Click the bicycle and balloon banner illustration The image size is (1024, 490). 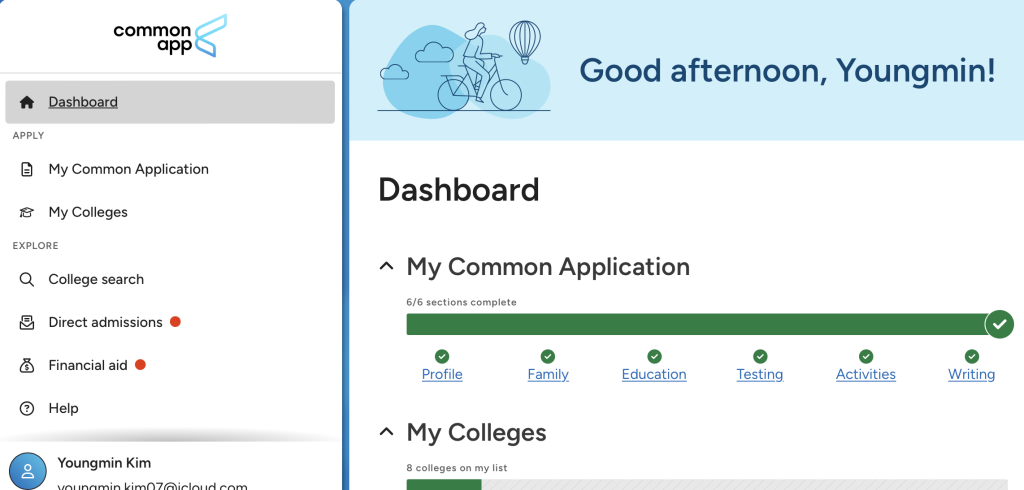(x=464, y=67)
